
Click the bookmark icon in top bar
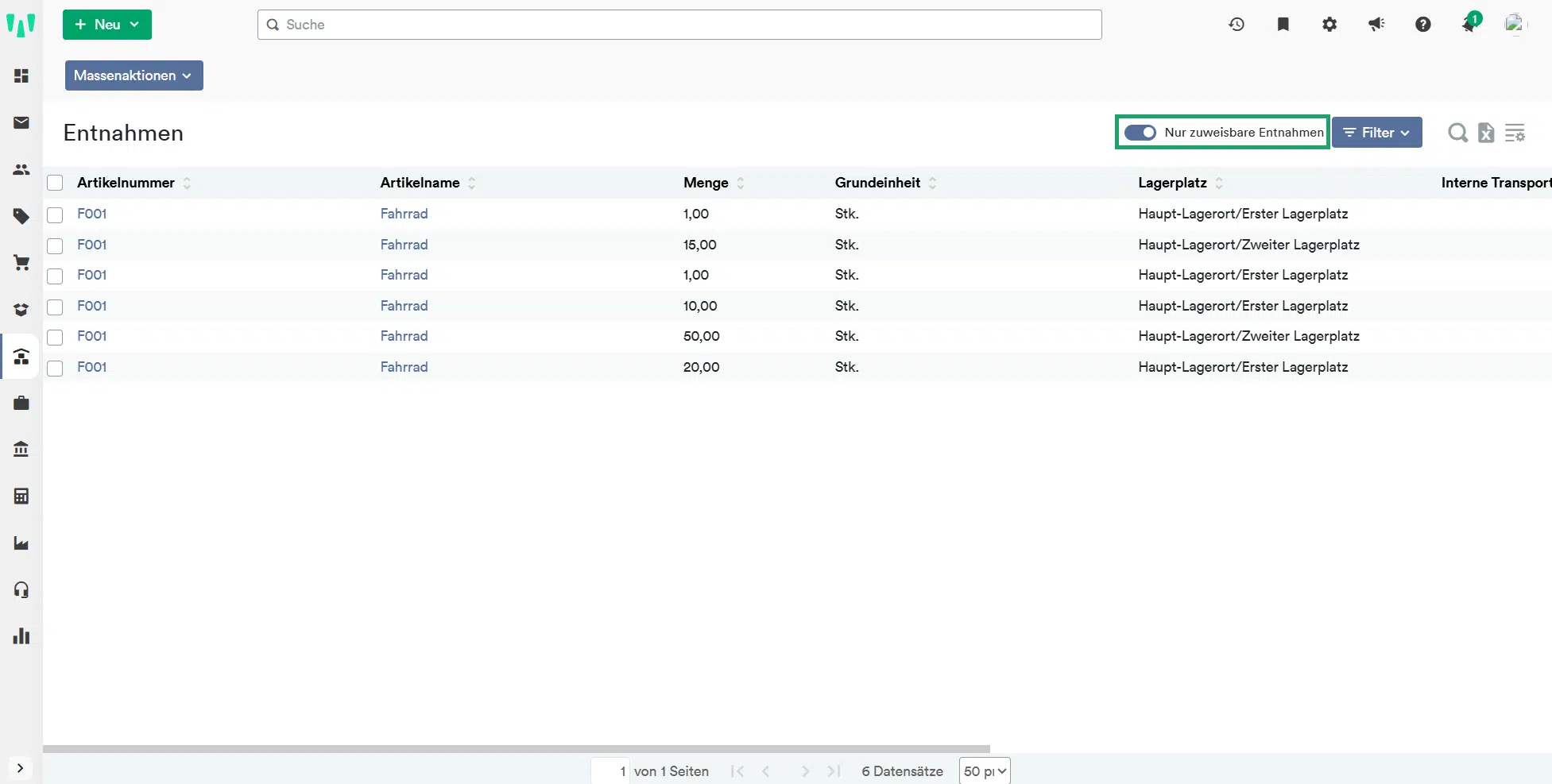1283,25
